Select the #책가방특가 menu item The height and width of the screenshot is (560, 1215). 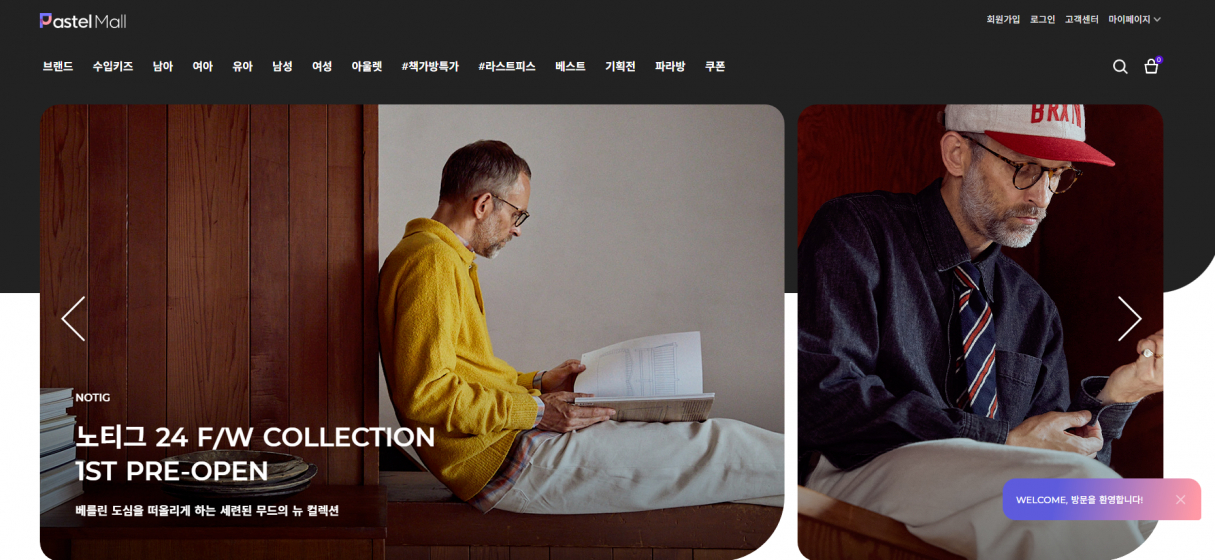tap(430, 66)
